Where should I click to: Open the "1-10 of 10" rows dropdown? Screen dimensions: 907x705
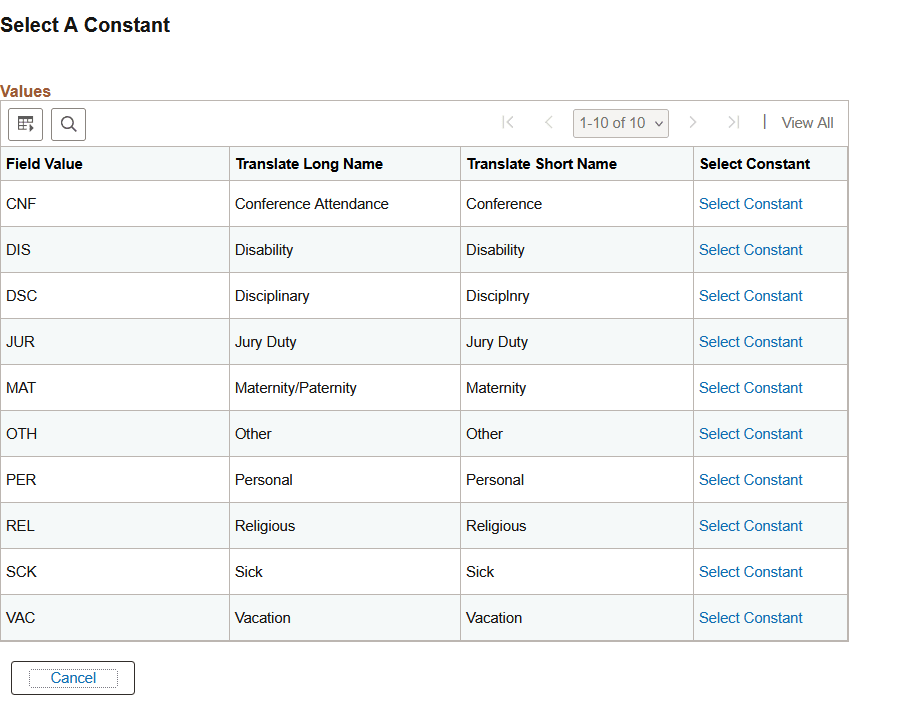[620, 122]
